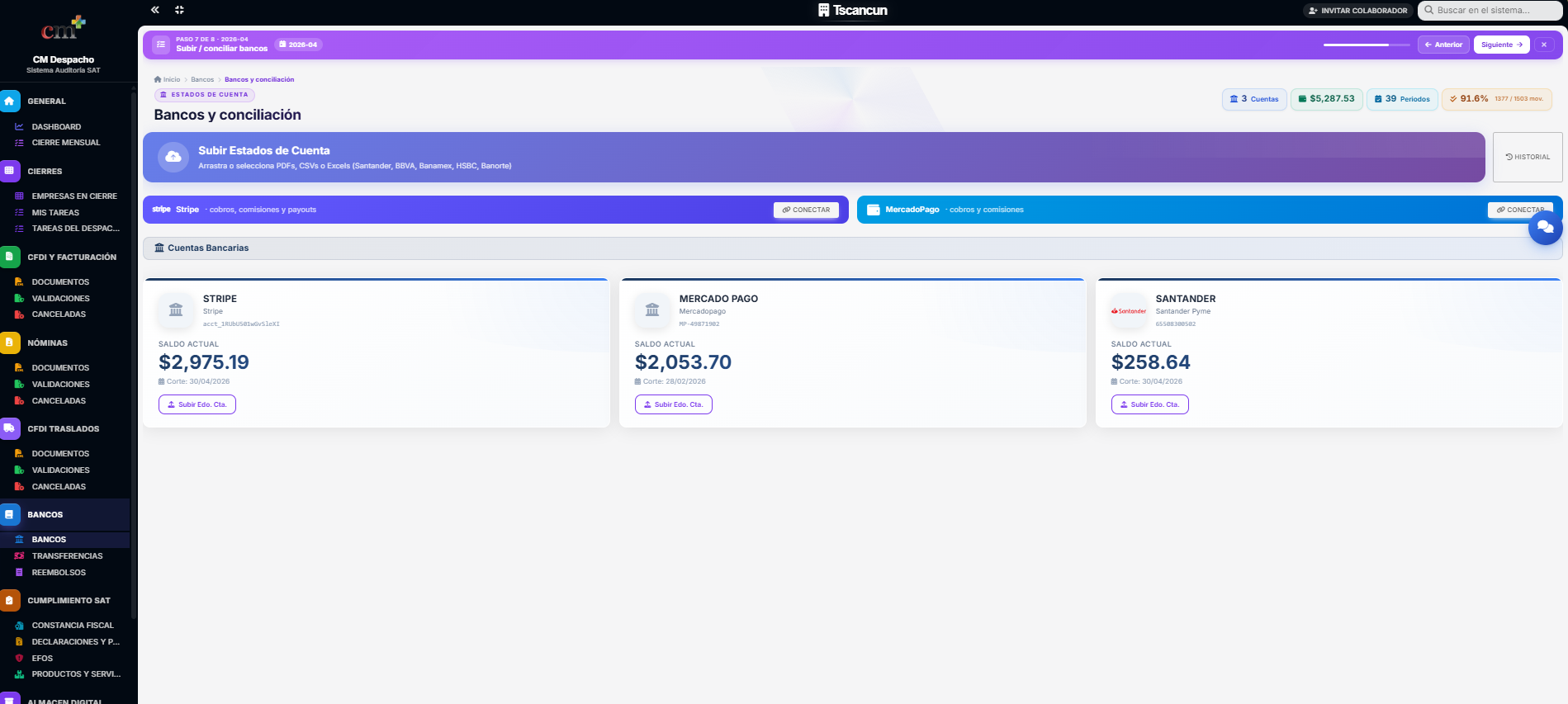Open TAREAS DEL DESPAC... menu item

75,229
